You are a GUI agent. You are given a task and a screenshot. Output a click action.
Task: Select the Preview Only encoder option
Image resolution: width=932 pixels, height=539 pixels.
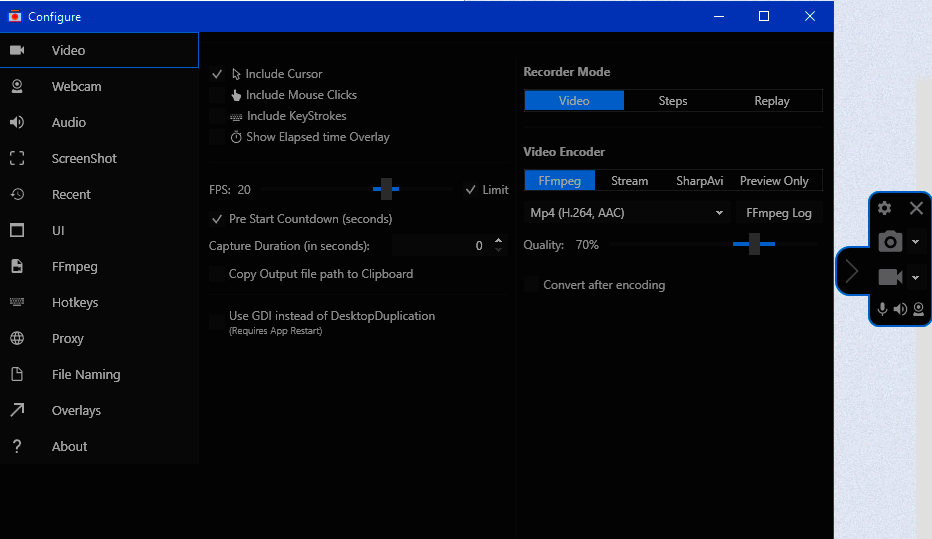point(773,181)
